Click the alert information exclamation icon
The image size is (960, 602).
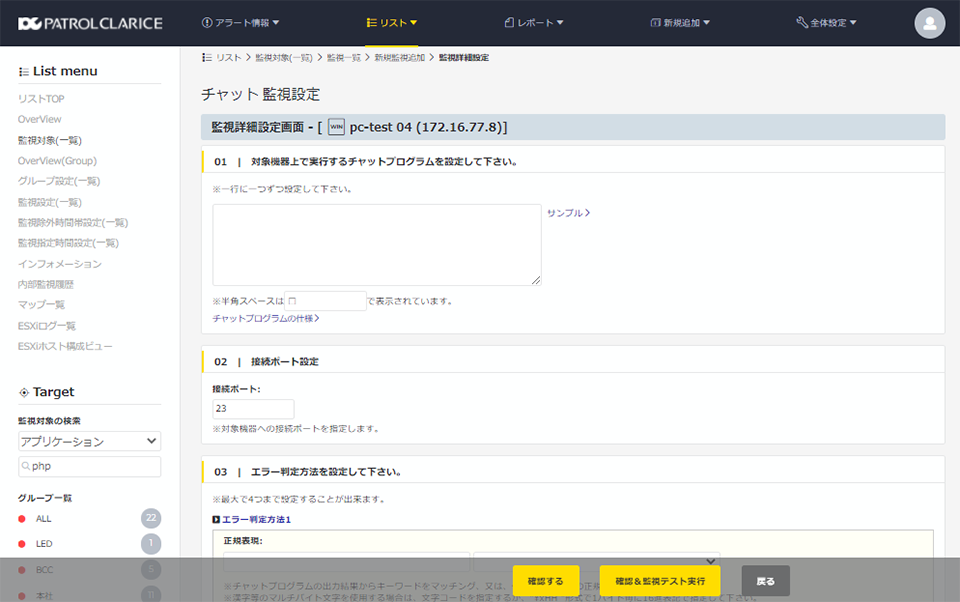(x=207, y=23)
